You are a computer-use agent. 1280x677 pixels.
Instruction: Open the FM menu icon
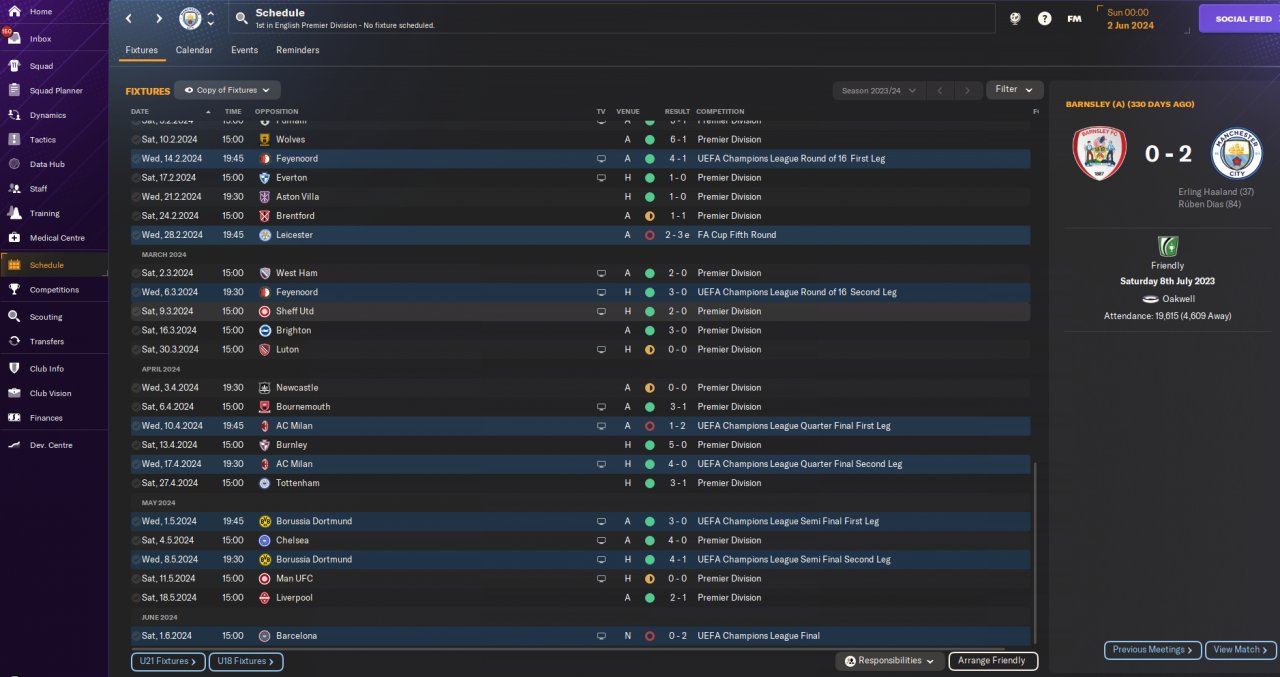tap(1074, 18)
